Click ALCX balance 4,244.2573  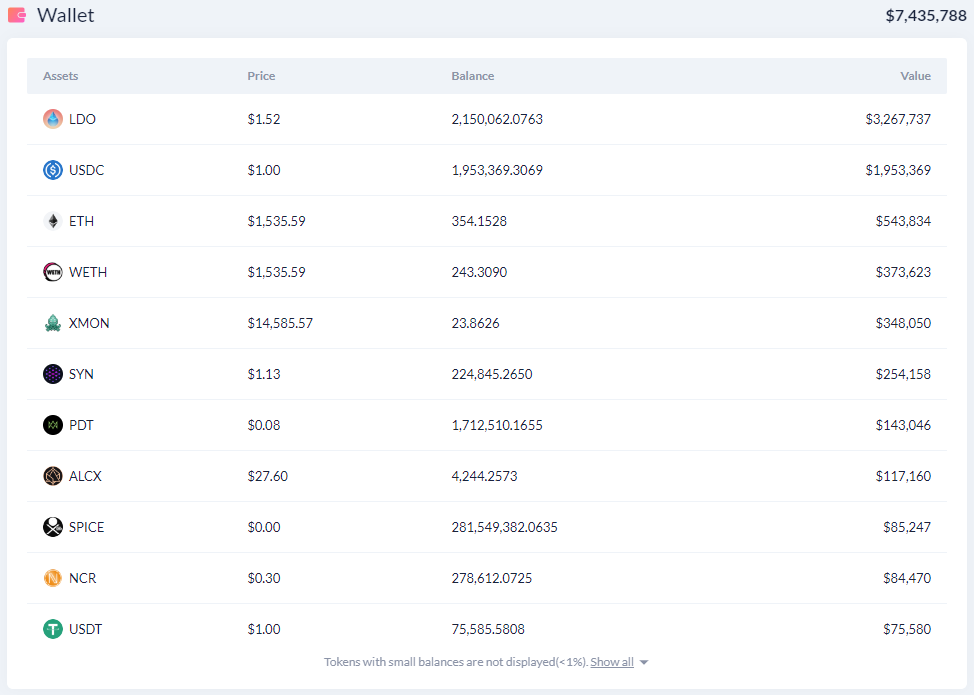click(485, 476)
